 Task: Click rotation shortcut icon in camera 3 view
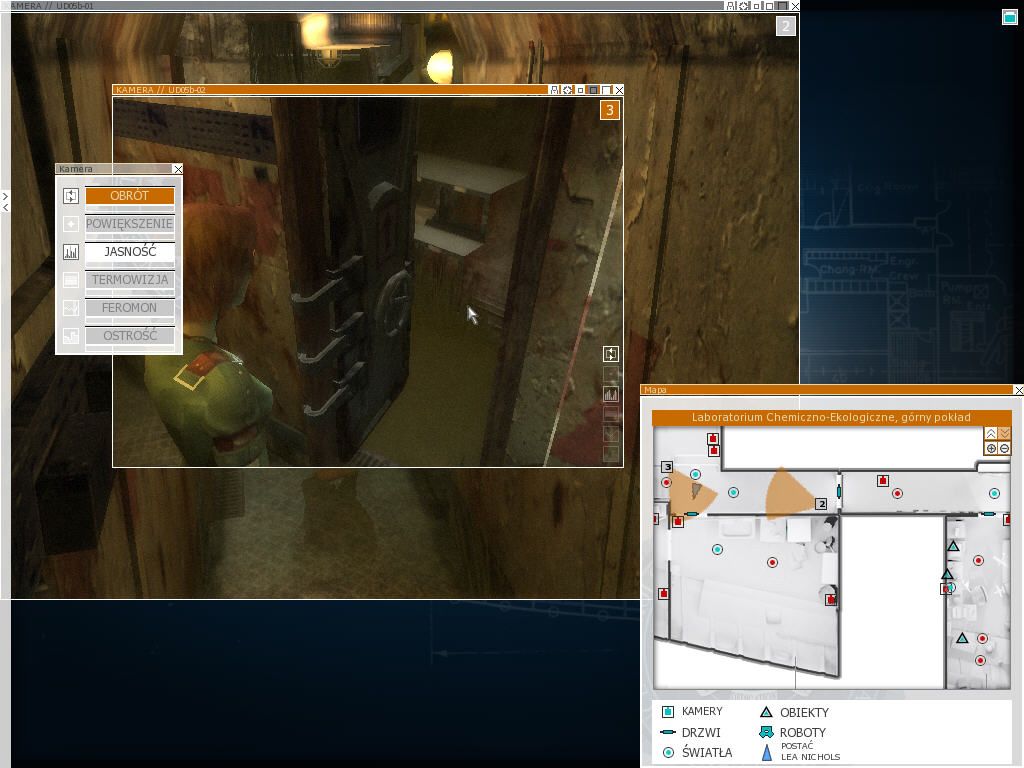click(611, 354)
